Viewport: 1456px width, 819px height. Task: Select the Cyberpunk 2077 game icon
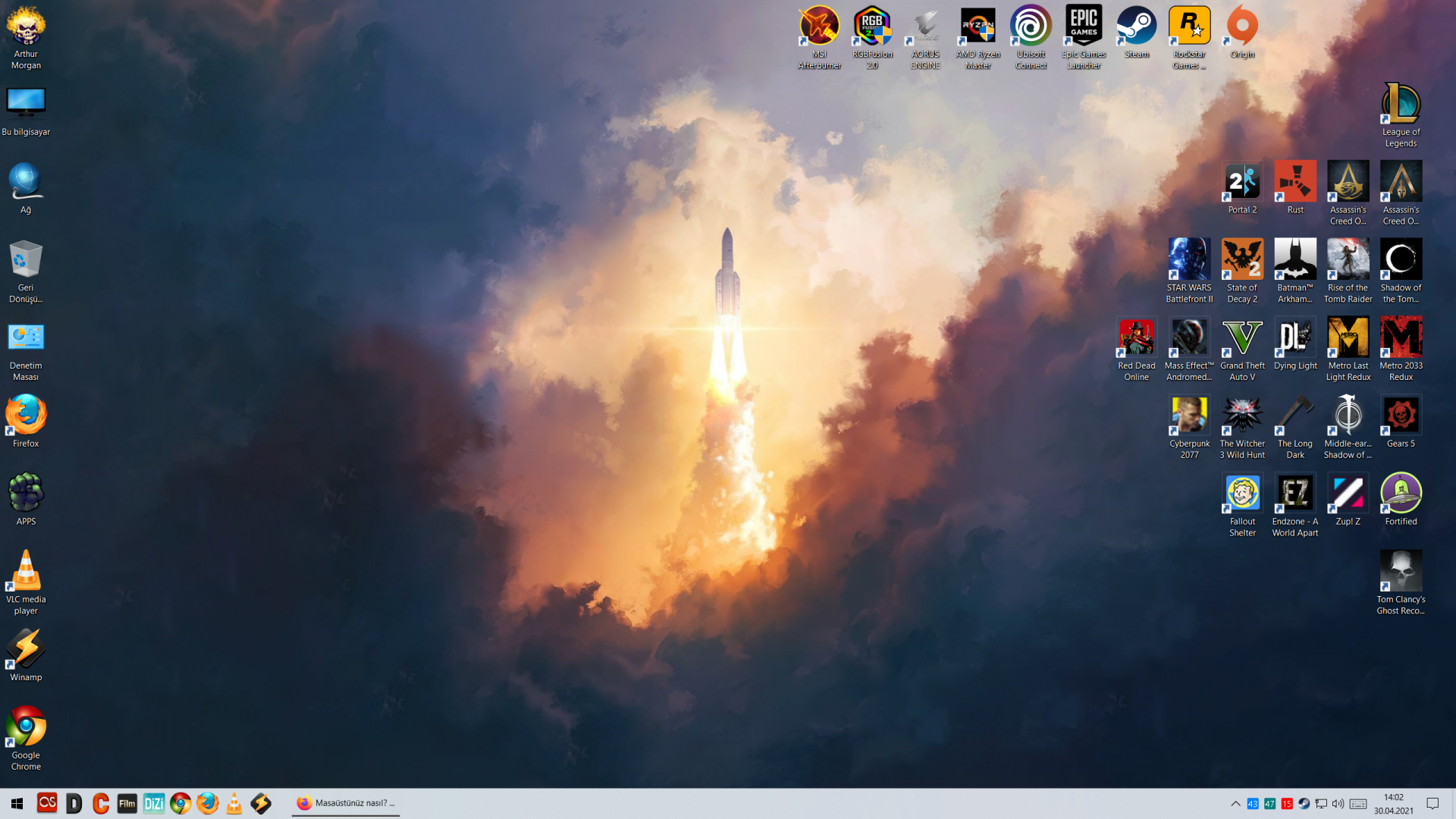tap(1189, 415)
